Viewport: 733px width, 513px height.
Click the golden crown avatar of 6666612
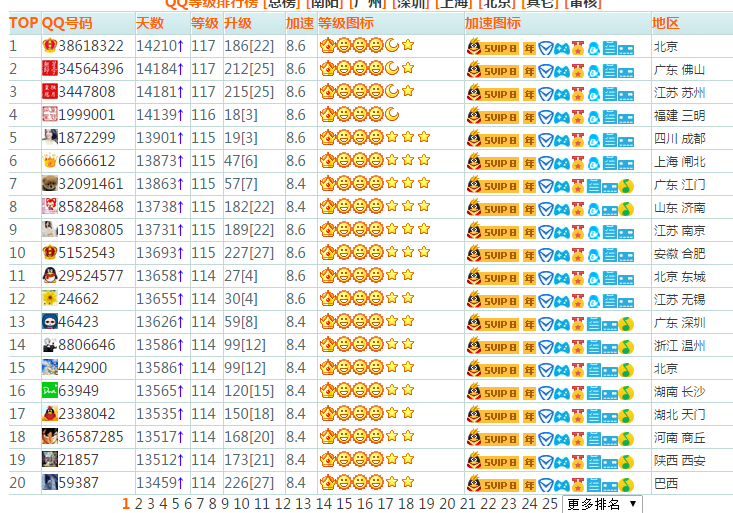click(x=49, y=161)
